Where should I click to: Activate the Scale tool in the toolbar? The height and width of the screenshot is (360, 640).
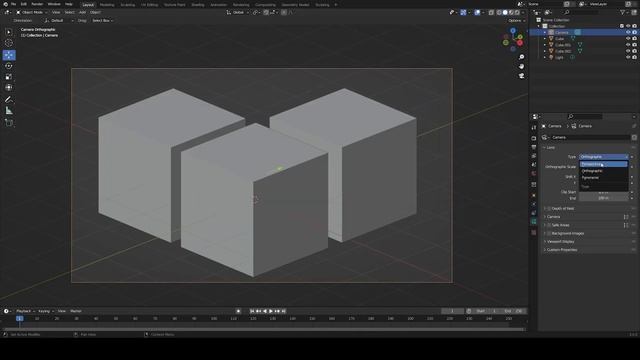9,77
